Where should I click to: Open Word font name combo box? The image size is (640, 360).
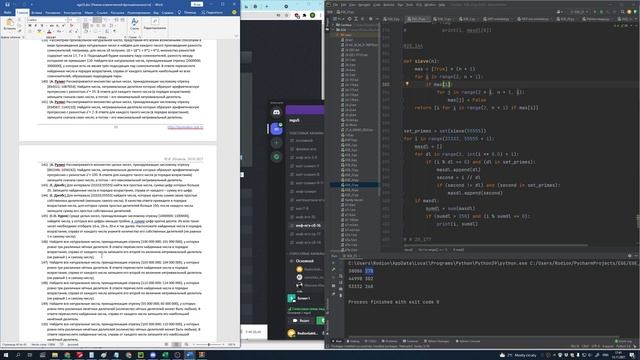tap(47, 20)
